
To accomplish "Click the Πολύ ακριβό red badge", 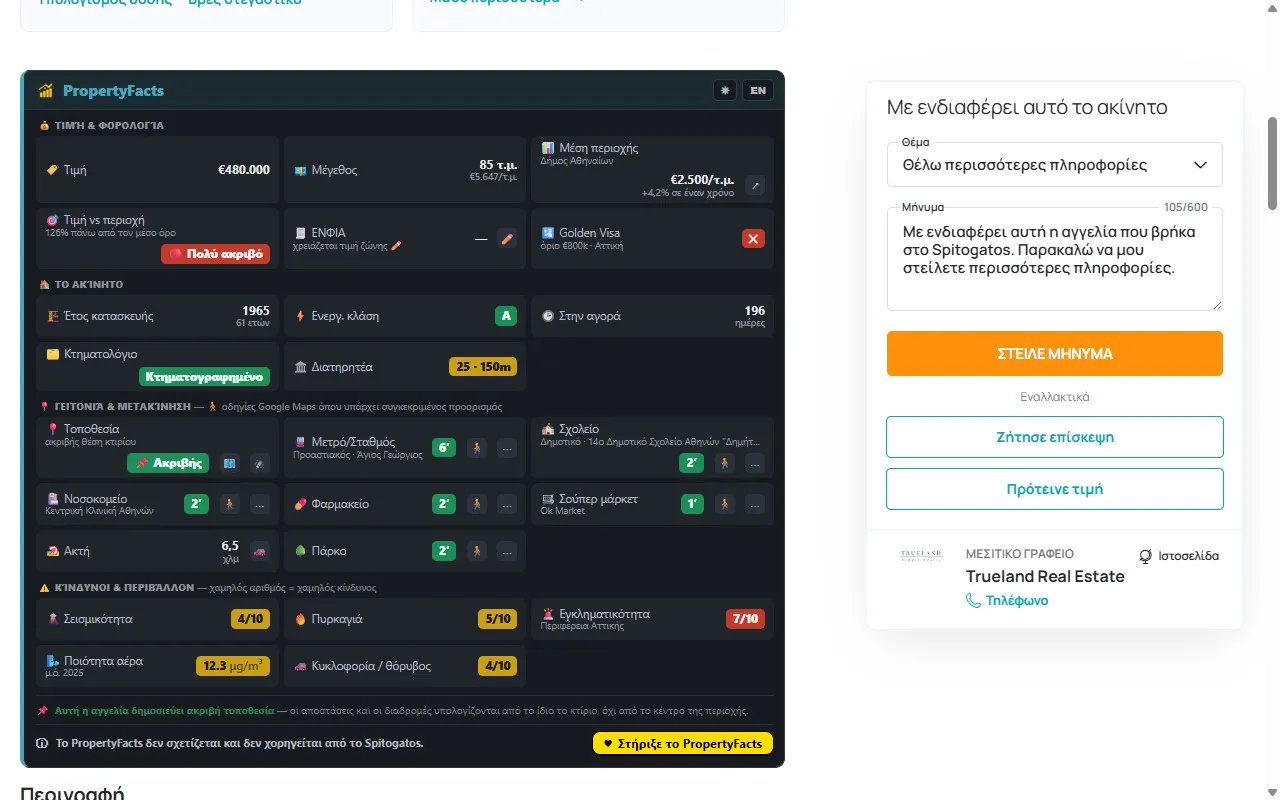I will [215, 254].
